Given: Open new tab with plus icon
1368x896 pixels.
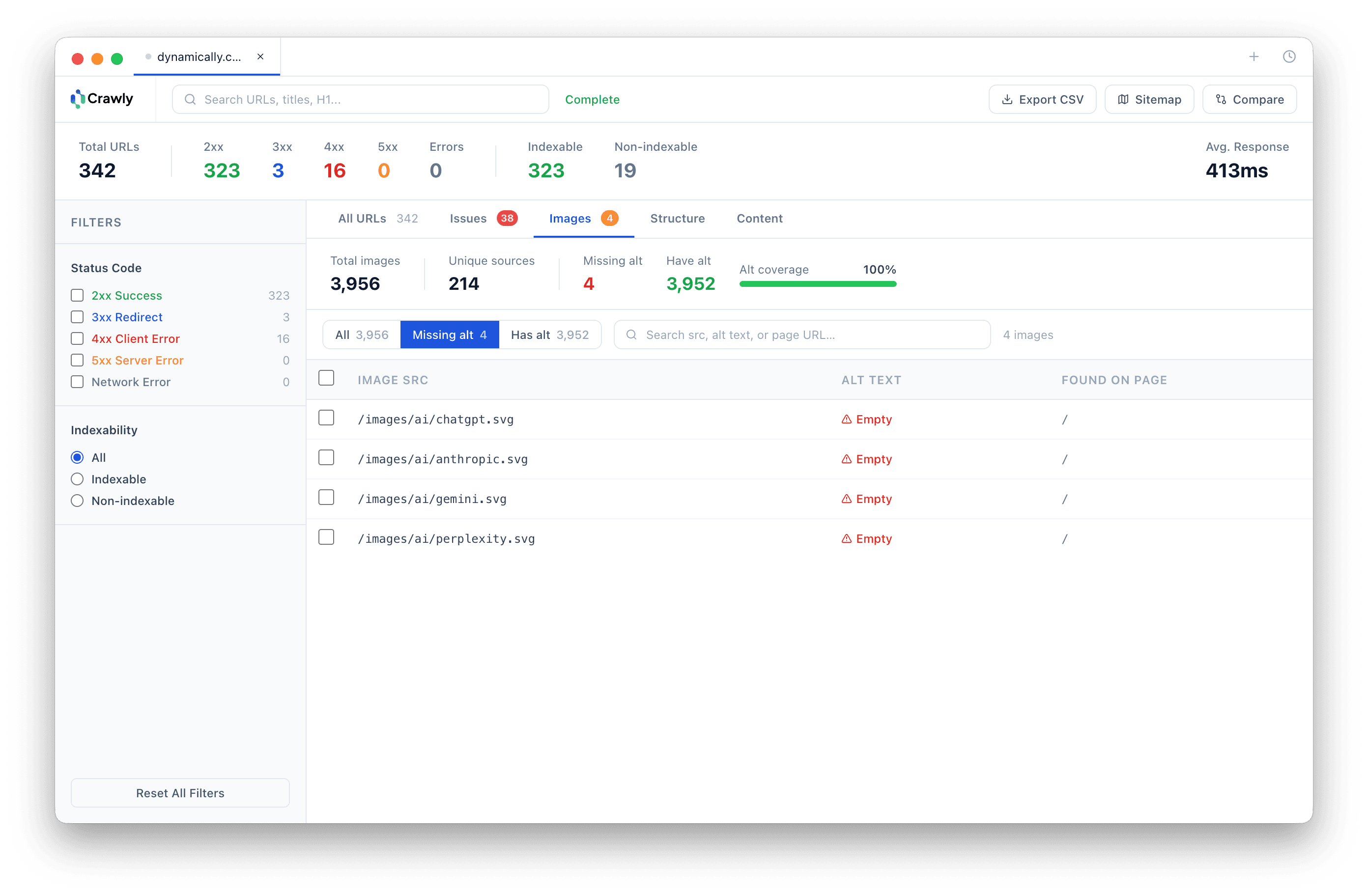Looking at the screenshot, I should click(1254, 56).
